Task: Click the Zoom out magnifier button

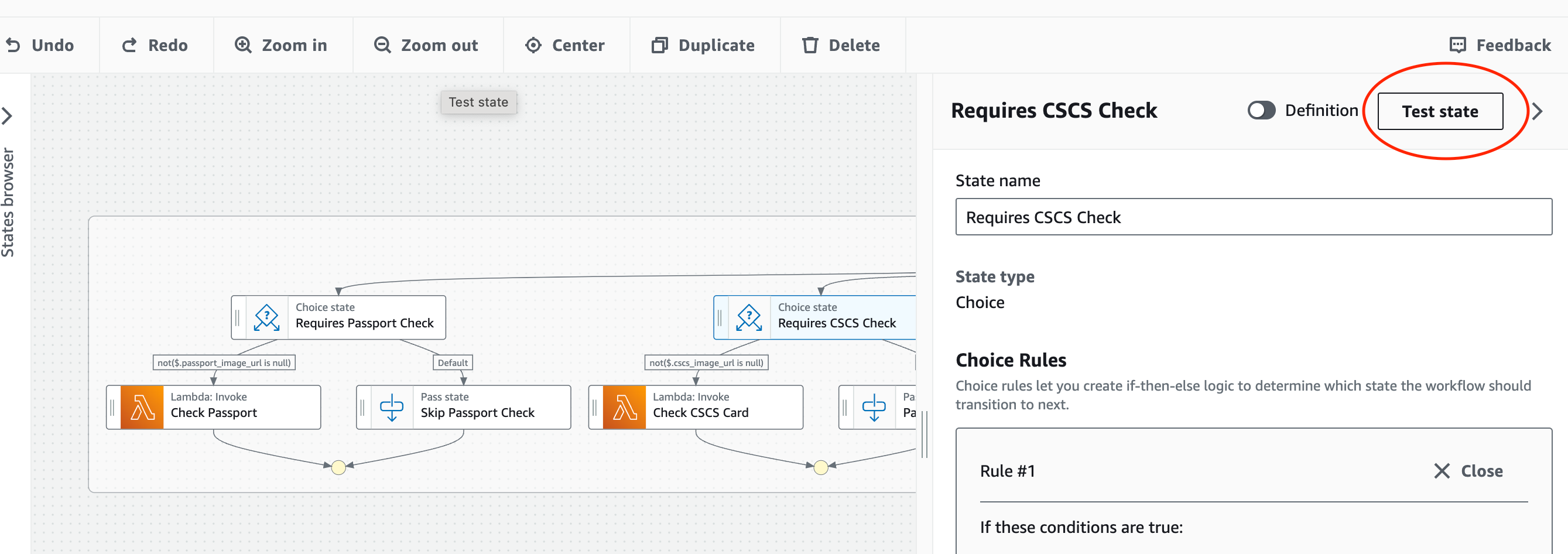Action: pyautogui.click(x=426, y=45)
